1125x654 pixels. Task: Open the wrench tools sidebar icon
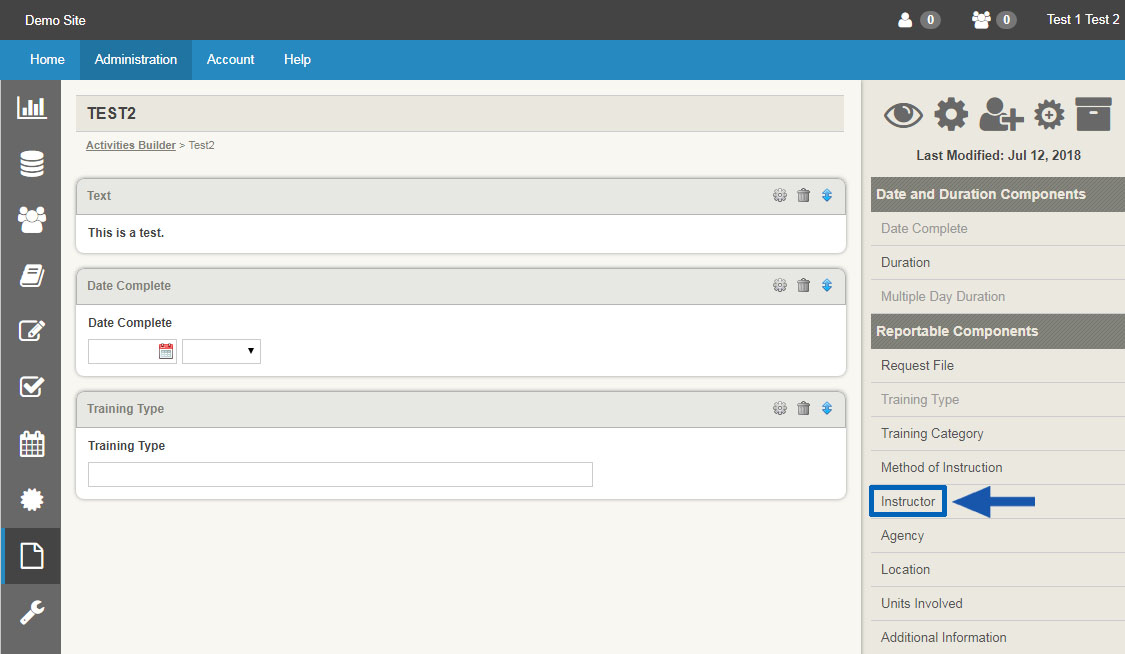pos(32,612)
